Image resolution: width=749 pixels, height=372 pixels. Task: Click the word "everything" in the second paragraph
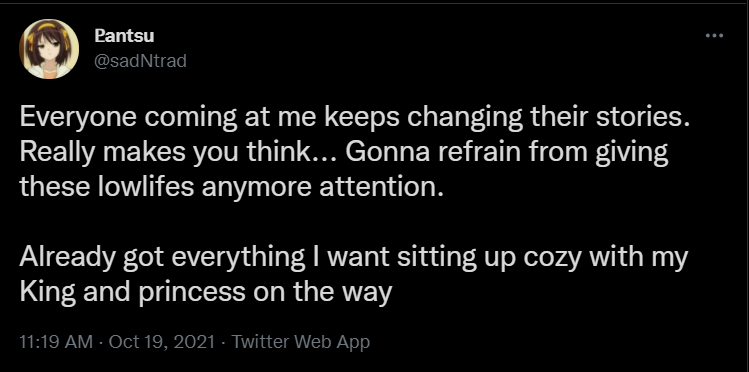[x=237, y=258]
